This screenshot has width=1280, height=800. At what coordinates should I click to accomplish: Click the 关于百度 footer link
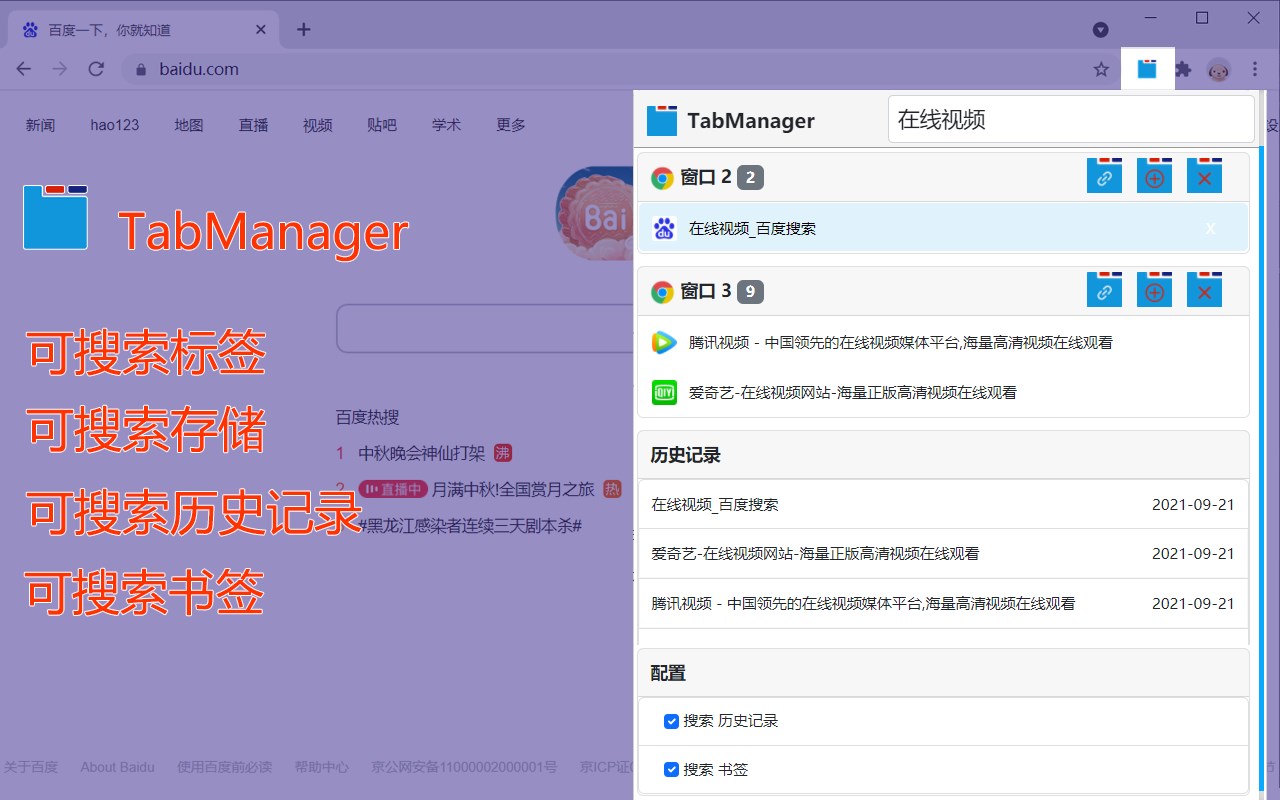(31, 767)
